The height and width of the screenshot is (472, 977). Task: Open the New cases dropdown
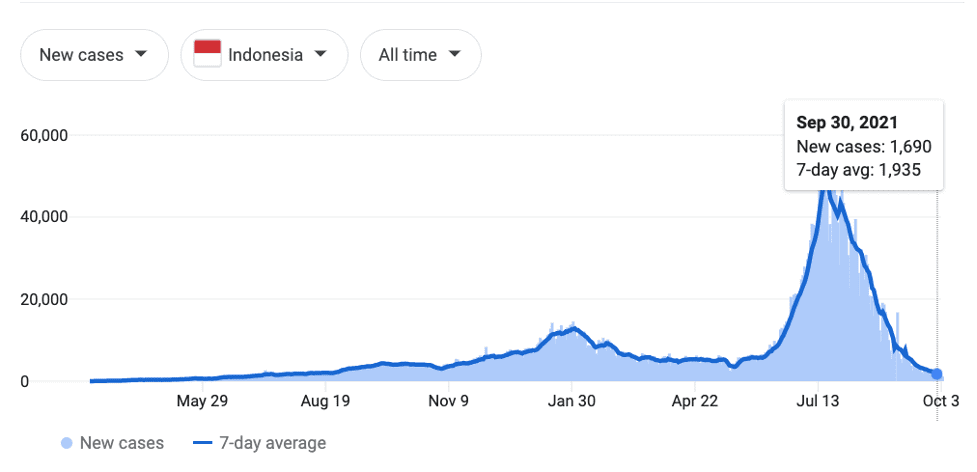click(94, 55)
